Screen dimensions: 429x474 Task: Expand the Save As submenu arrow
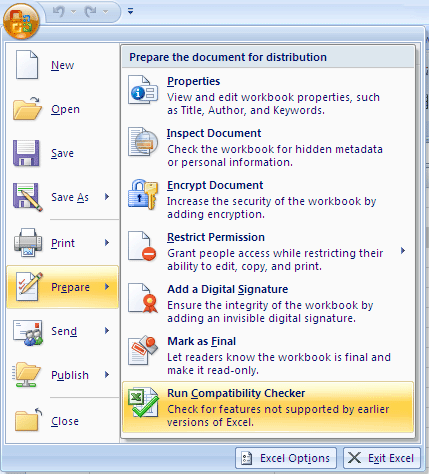point(107,197)
